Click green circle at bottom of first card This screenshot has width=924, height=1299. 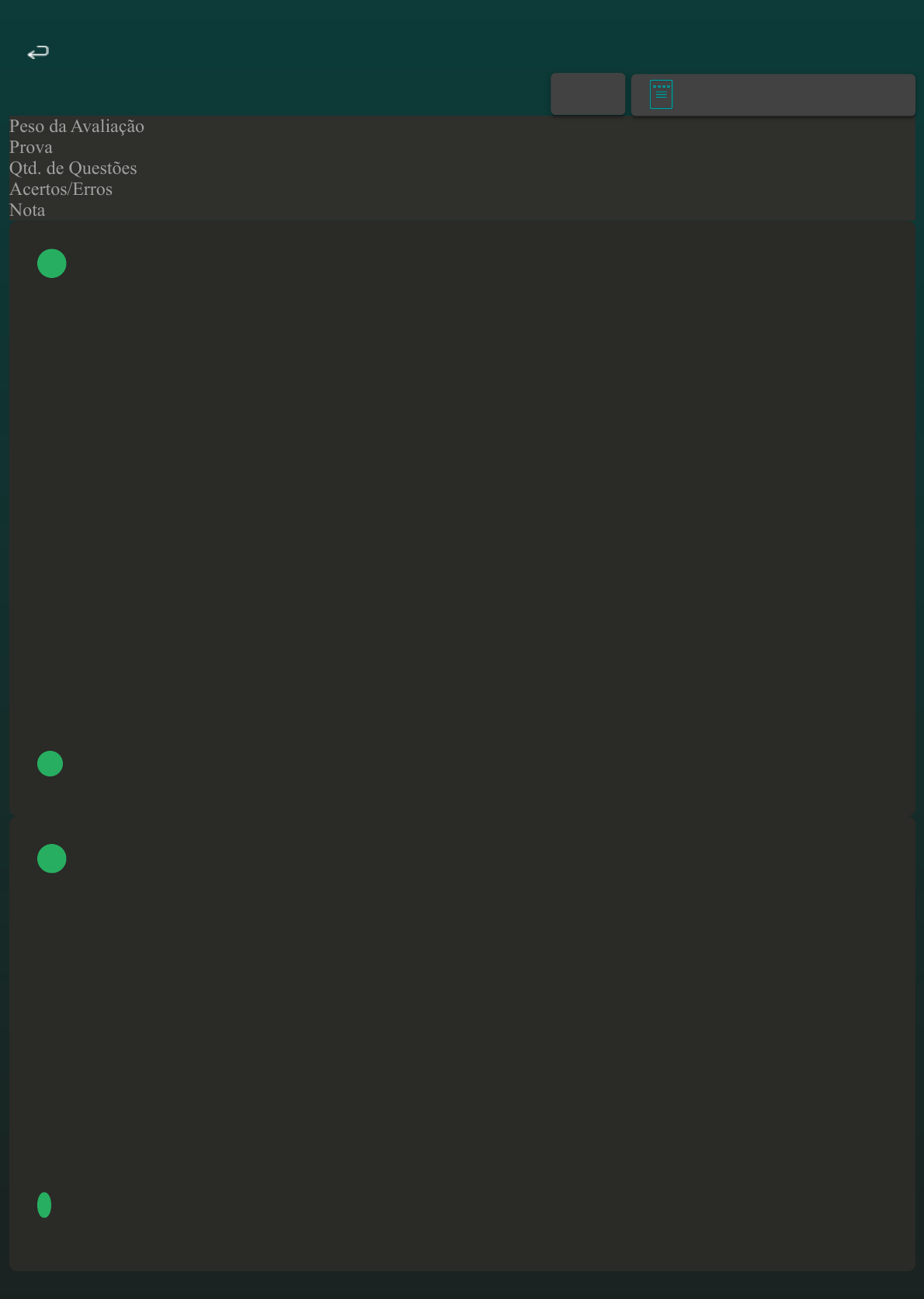click(50, 763)
